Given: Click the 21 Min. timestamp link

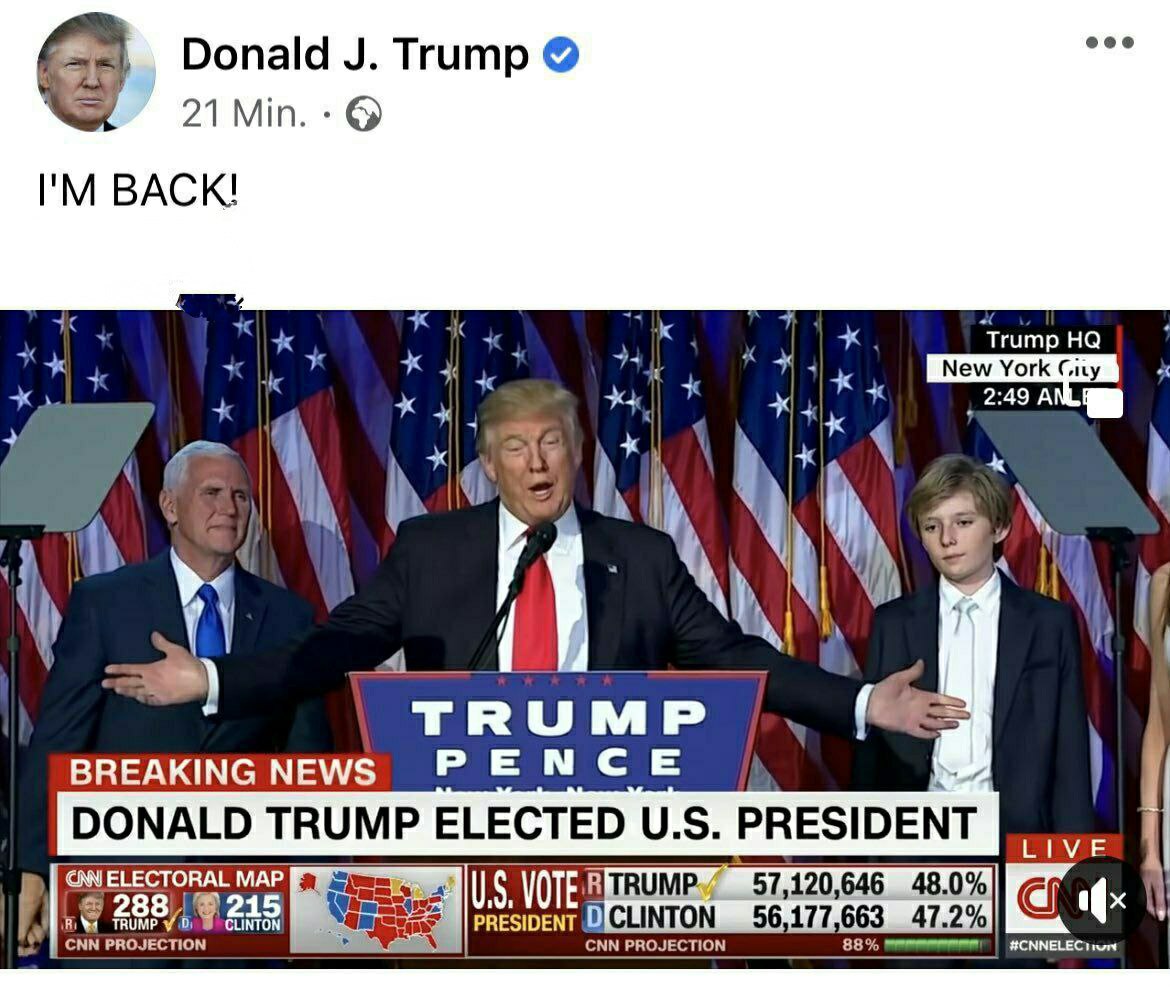Looking at the screenshot, I should [244, 114].
